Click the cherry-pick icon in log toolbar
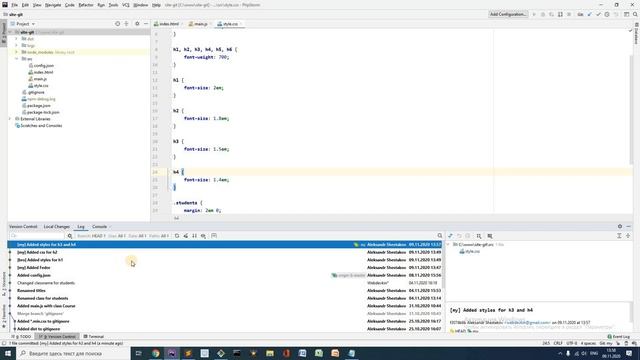Image resolution: width=640 pixels, height=360 pixels. pyautogui.click(x=186, y=236)
